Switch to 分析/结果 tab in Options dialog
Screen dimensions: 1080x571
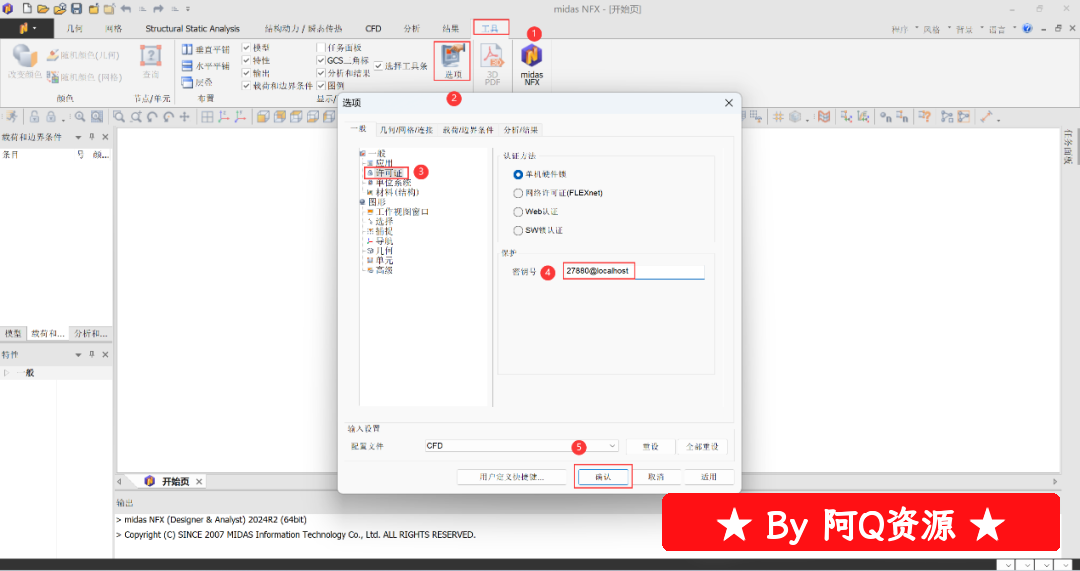pyautogui.click(x=521, y=129)
